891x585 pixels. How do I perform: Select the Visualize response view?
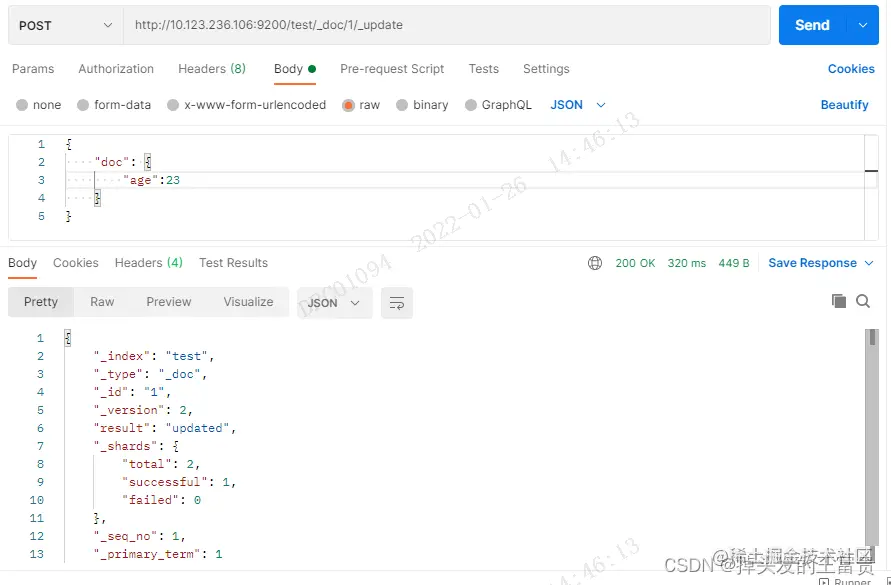(248, 302)
